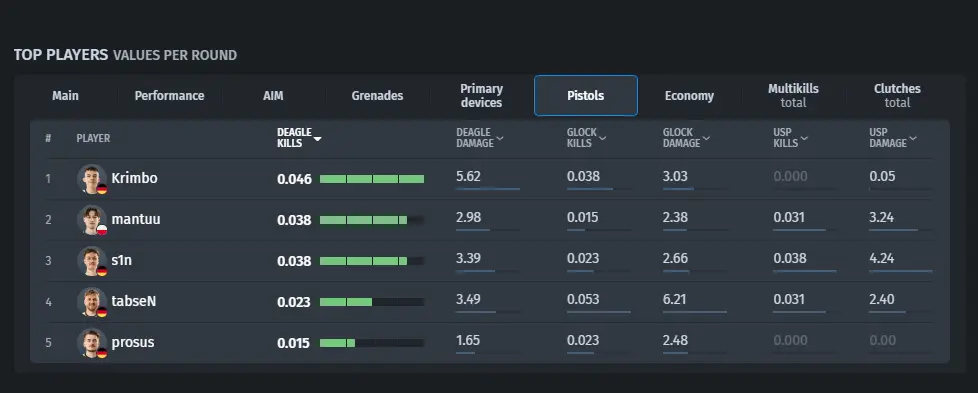The height and width of the screenshot is (393, 978).
Task: Open mantuu's player avatar
Action: coord(92,220)
